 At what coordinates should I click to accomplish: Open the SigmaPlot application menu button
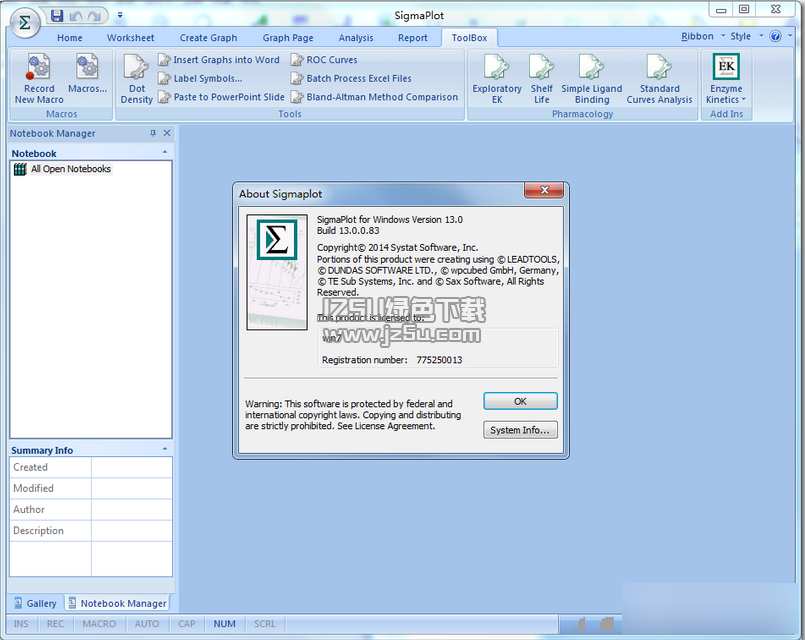(24, 23)
